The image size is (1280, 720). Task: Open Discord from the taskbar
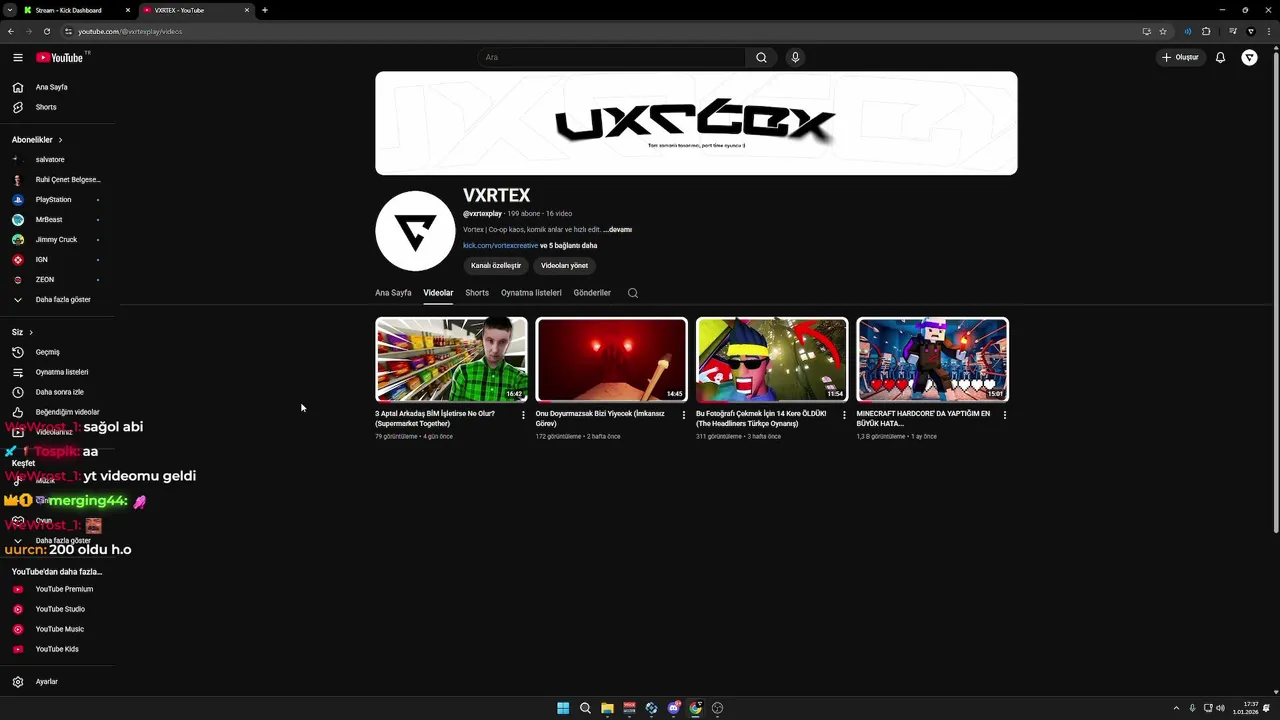[x=673, y=708]
